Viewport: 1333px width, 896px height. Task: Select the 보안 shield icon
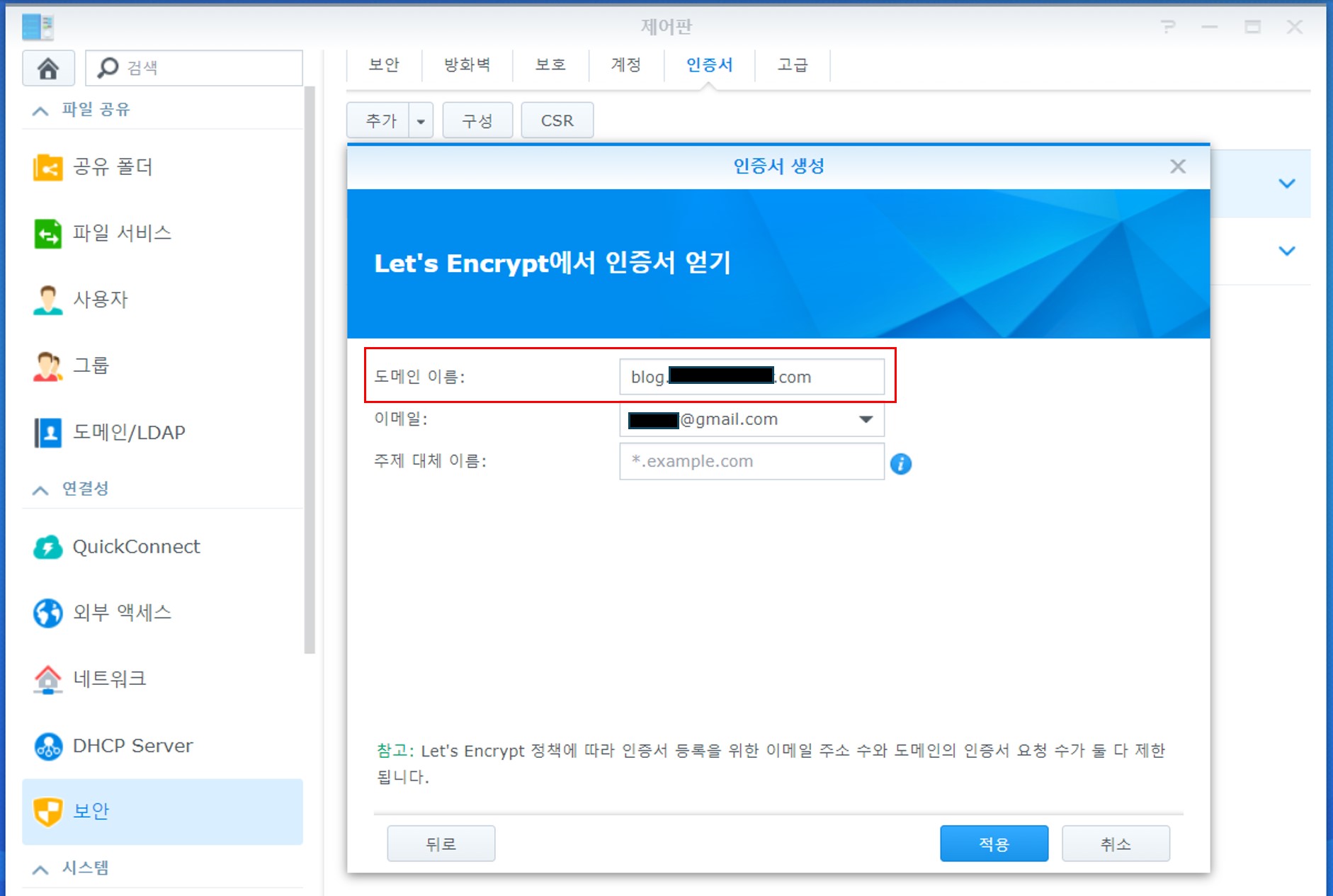48,811
